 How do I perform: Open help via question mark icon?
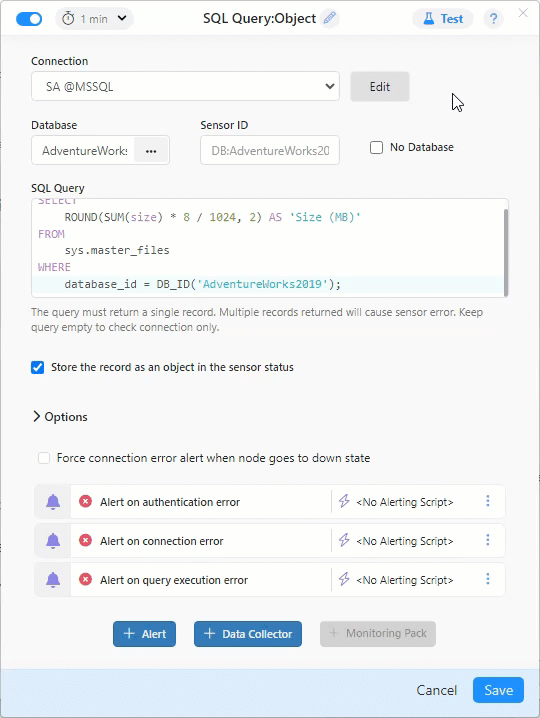point(493,19)
